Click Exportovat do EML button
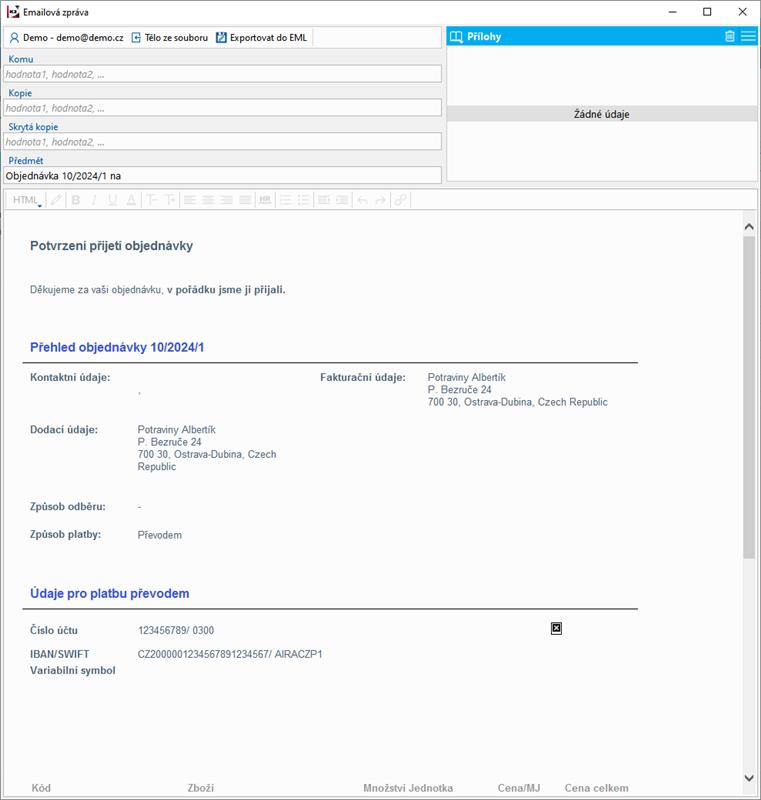The image size is (761, 800). [262, 38]
